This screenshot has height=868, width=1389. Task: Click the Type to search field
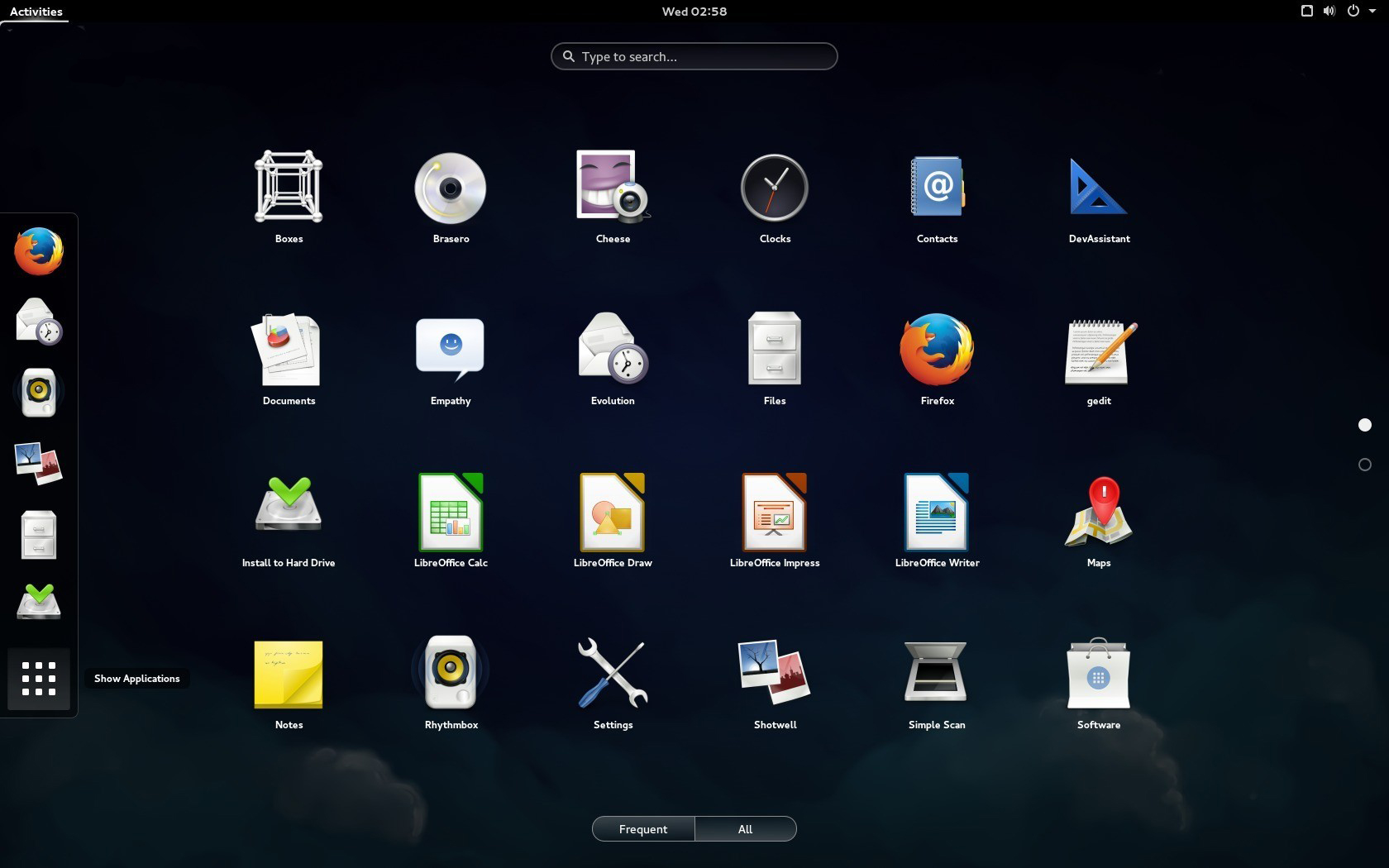click(x=694, y=56)
